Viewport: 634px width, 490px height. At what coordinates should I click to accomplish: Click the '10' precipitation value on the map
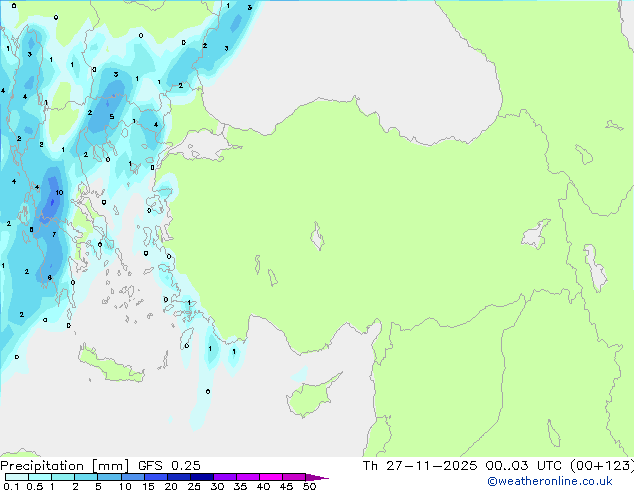pos(59,192)
